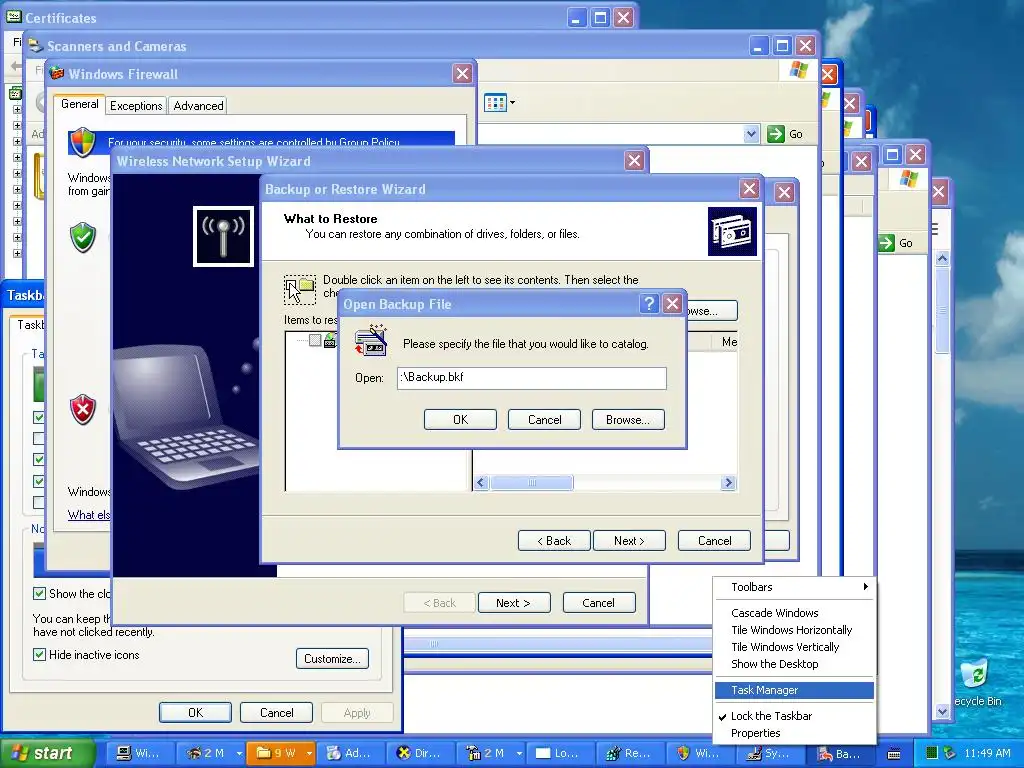The image size is (1024, 768).
Task: Switch to the Ba... backup taskbar button
Action: pos(842,753)
